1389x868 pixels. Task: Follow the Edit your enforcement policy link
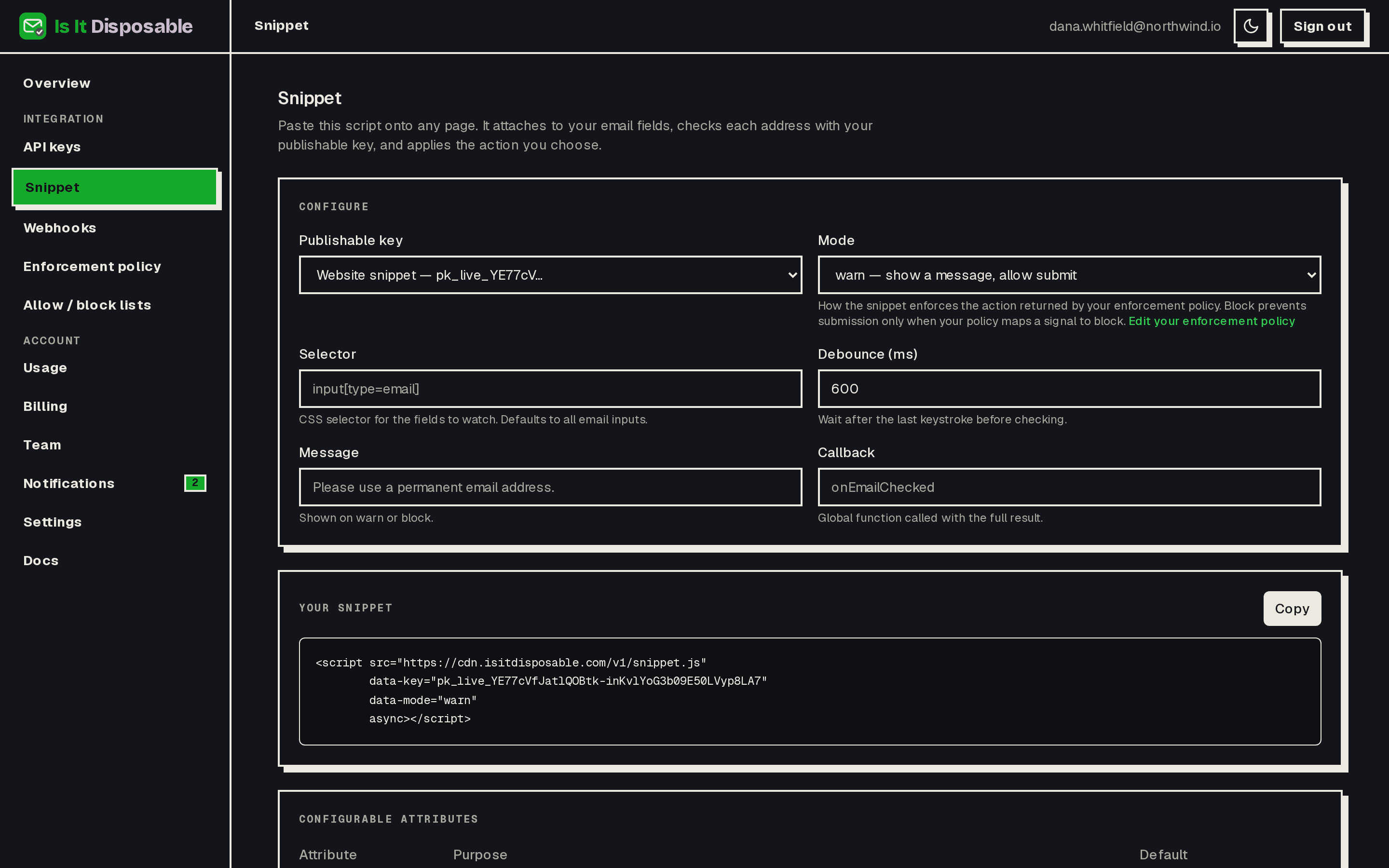[1212, 321]
